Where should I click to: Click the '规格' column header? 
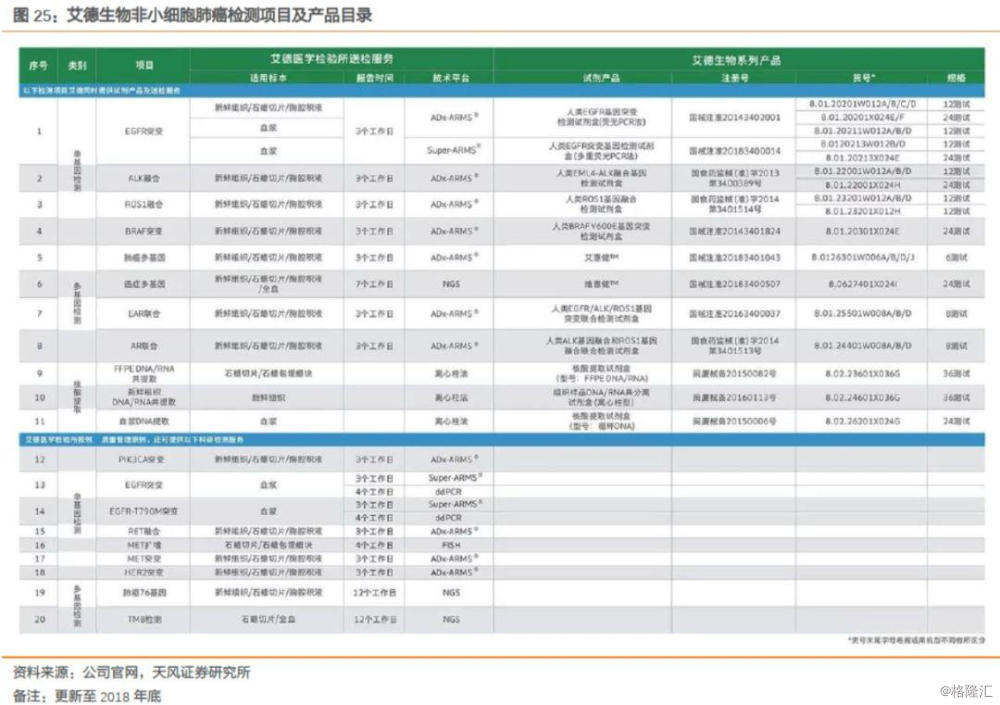[x=956, y=78]
